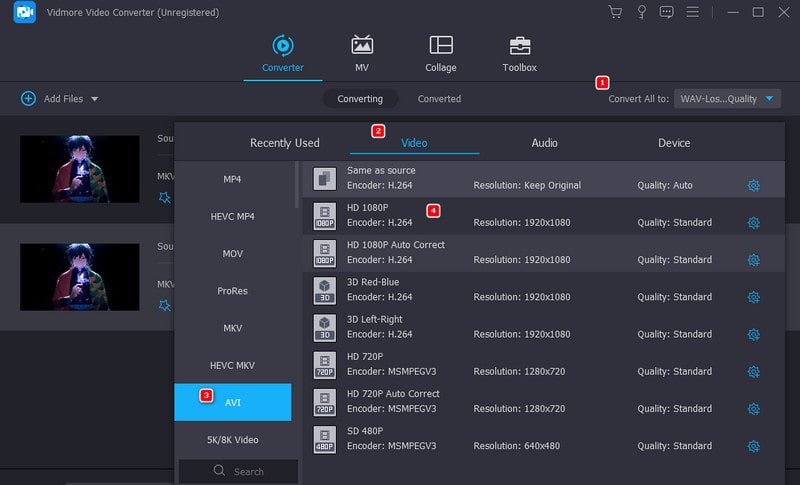Open the Recently Used tab
This screenshot has width=800, height=485.
[x=284, y=143]
